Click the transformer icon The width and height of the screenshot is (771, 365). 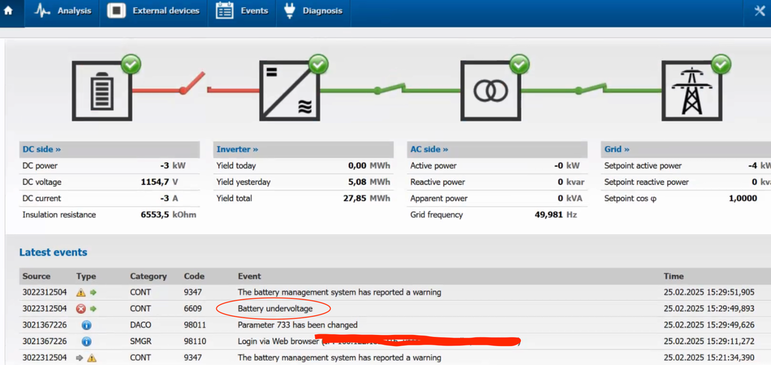[x=490, y=91]
